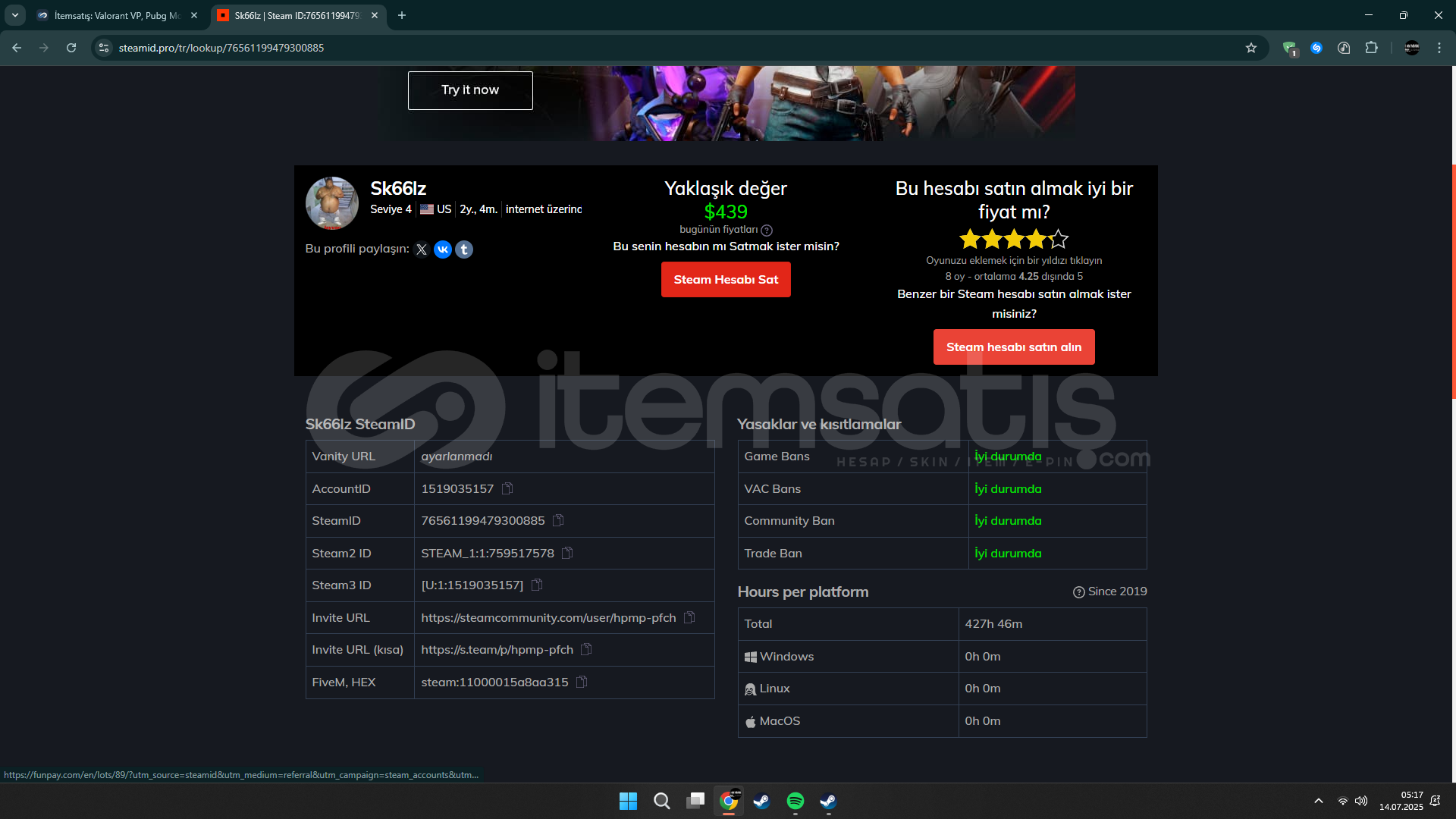Image resolution: width=1456 pixels, height=819 pixels.
Task: Open a new browser tab
Action: pos(402,15)
